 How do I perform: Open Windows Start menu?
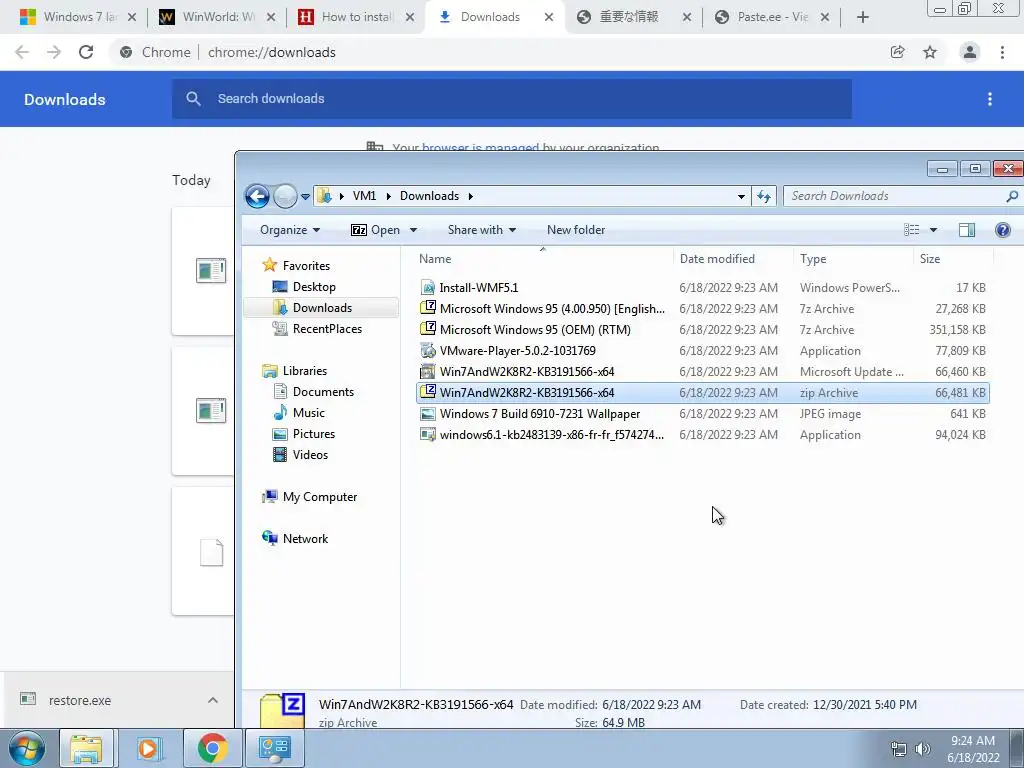pyautogui.click(x=26, y=748)
